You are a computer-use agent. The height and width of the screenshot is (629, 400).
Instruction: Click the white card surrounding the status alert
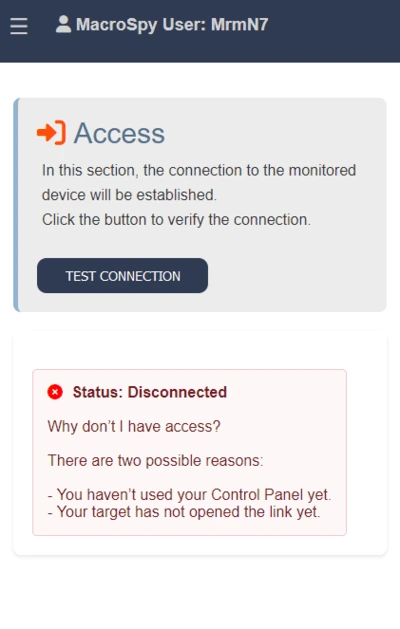[367, 443]
